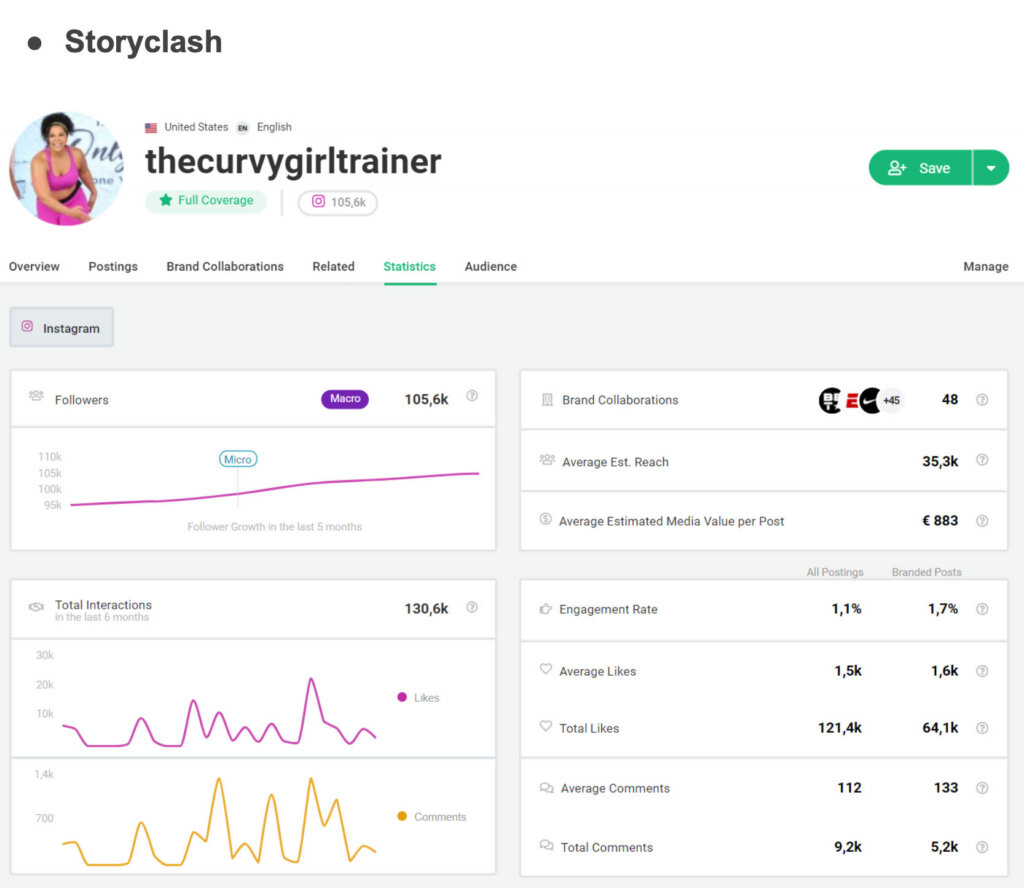Click the green Save button
The image size is (1024, 888).
(919, 168)
